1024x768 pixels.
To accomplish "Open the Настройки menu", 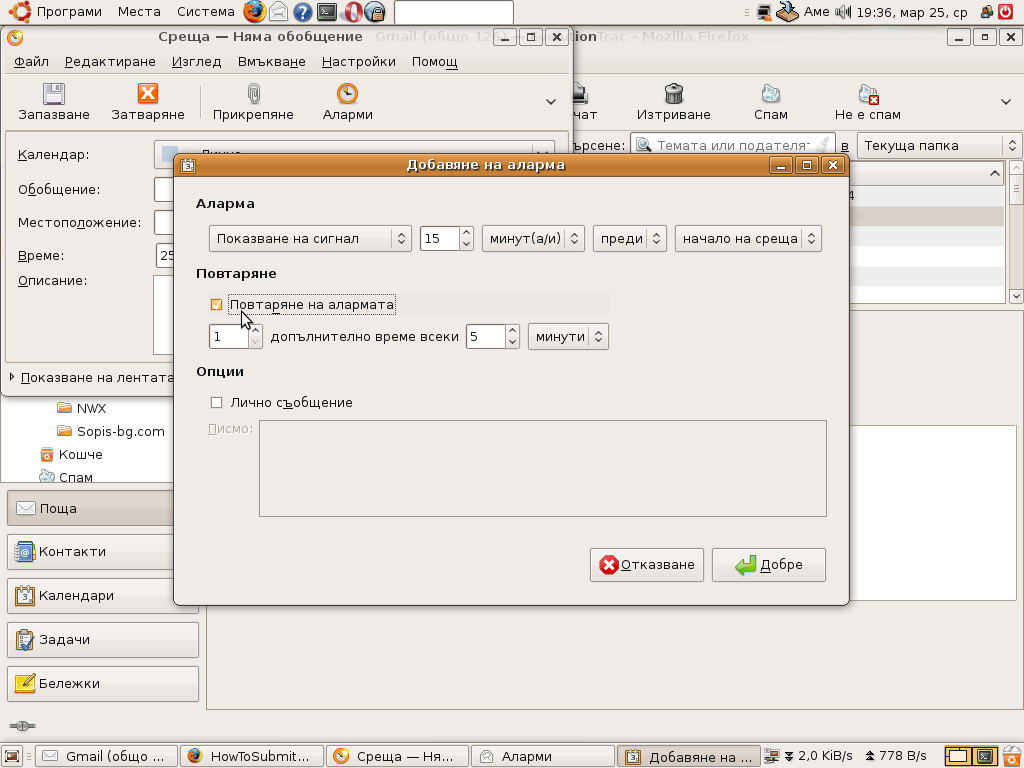I will pos(358,61).
